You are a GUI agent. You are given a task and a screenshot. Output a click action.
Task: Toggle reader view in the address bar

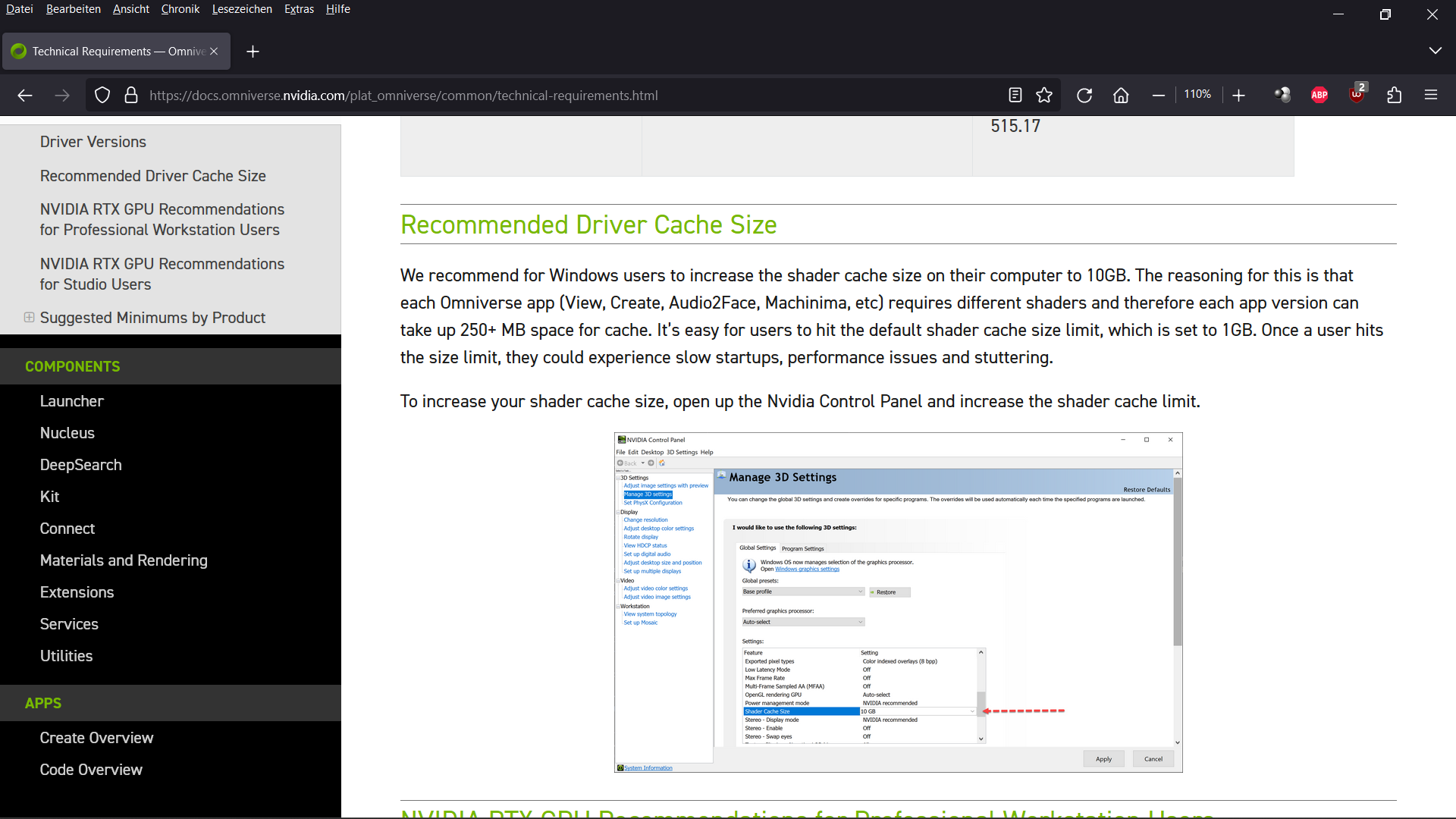[1015, 95]
